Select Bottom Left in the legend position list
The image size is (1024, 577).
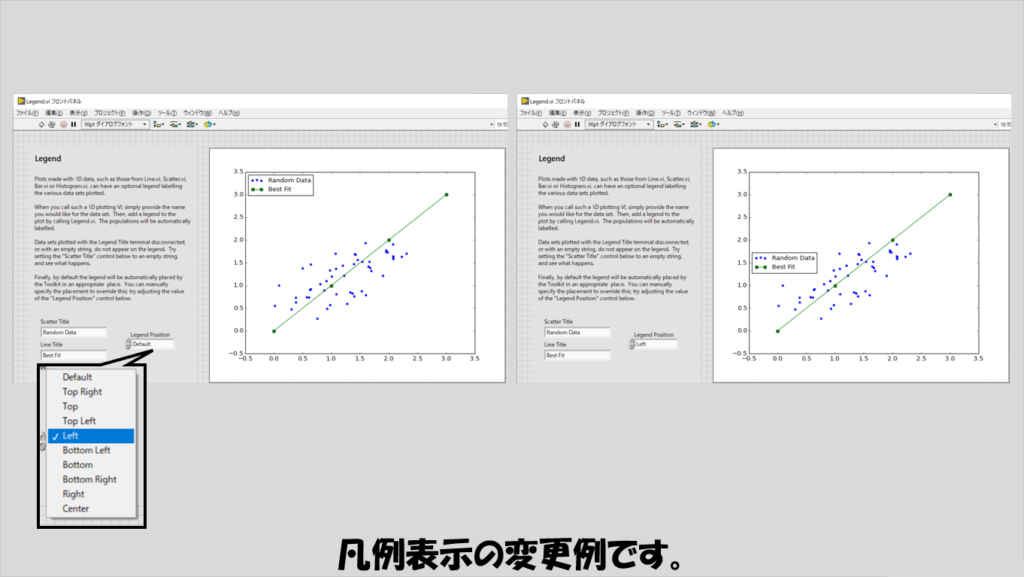tap(86, 450)
